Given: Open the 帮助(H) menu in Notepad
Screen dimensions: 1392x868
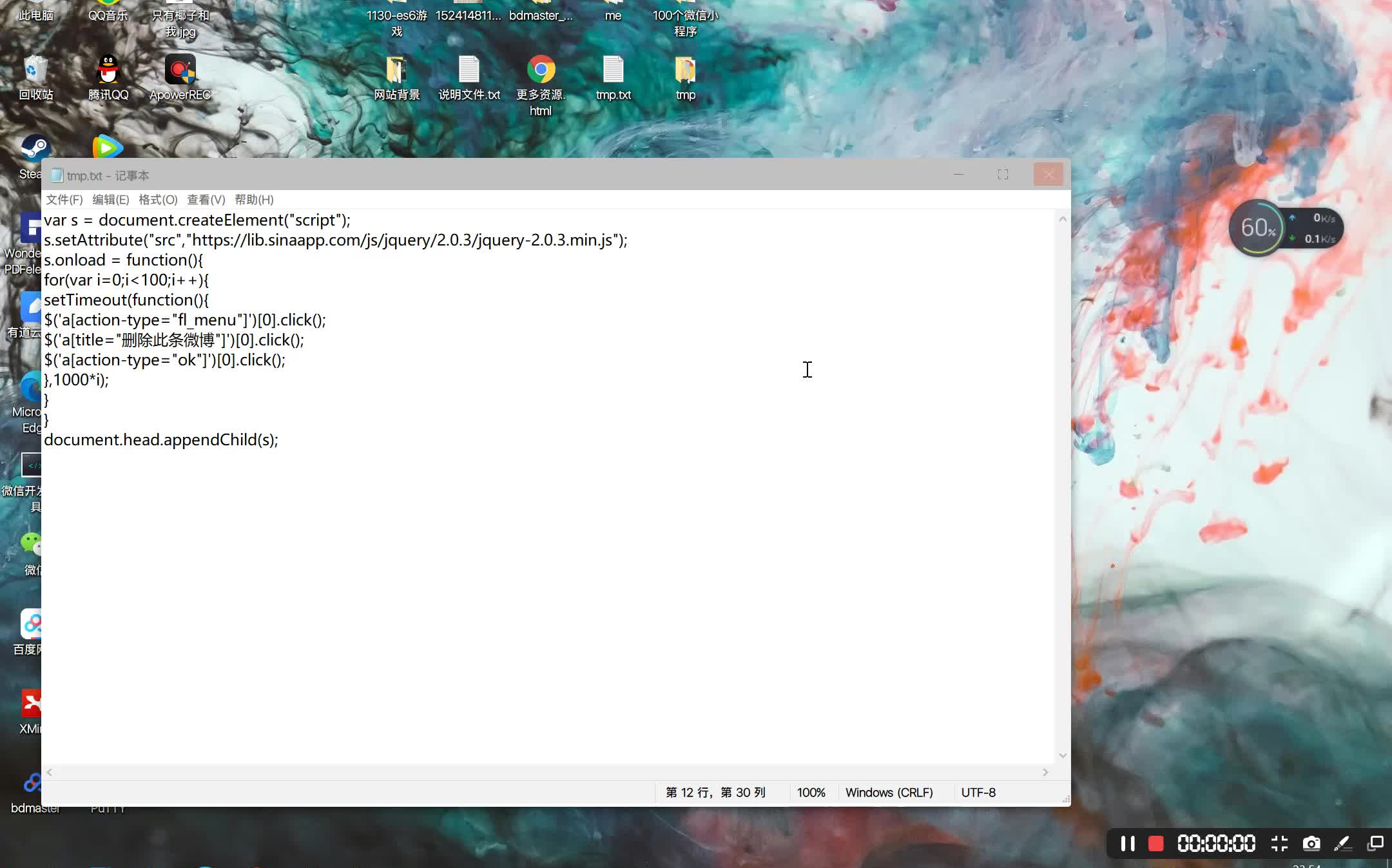Looking at the screenshot, I should (254, 200).
